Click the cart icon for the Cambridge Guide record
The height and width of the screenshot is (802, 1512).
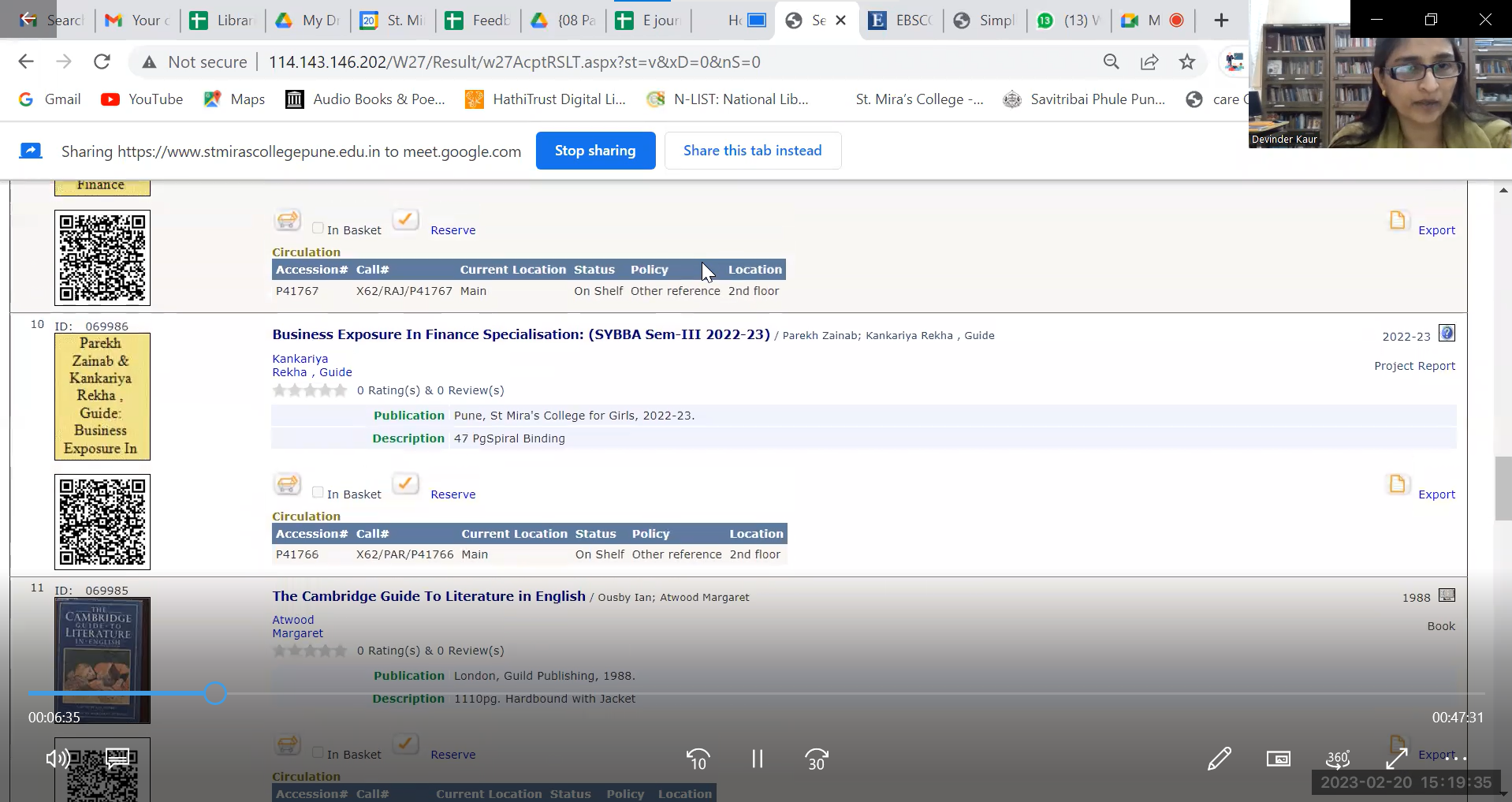coord(288,744)
